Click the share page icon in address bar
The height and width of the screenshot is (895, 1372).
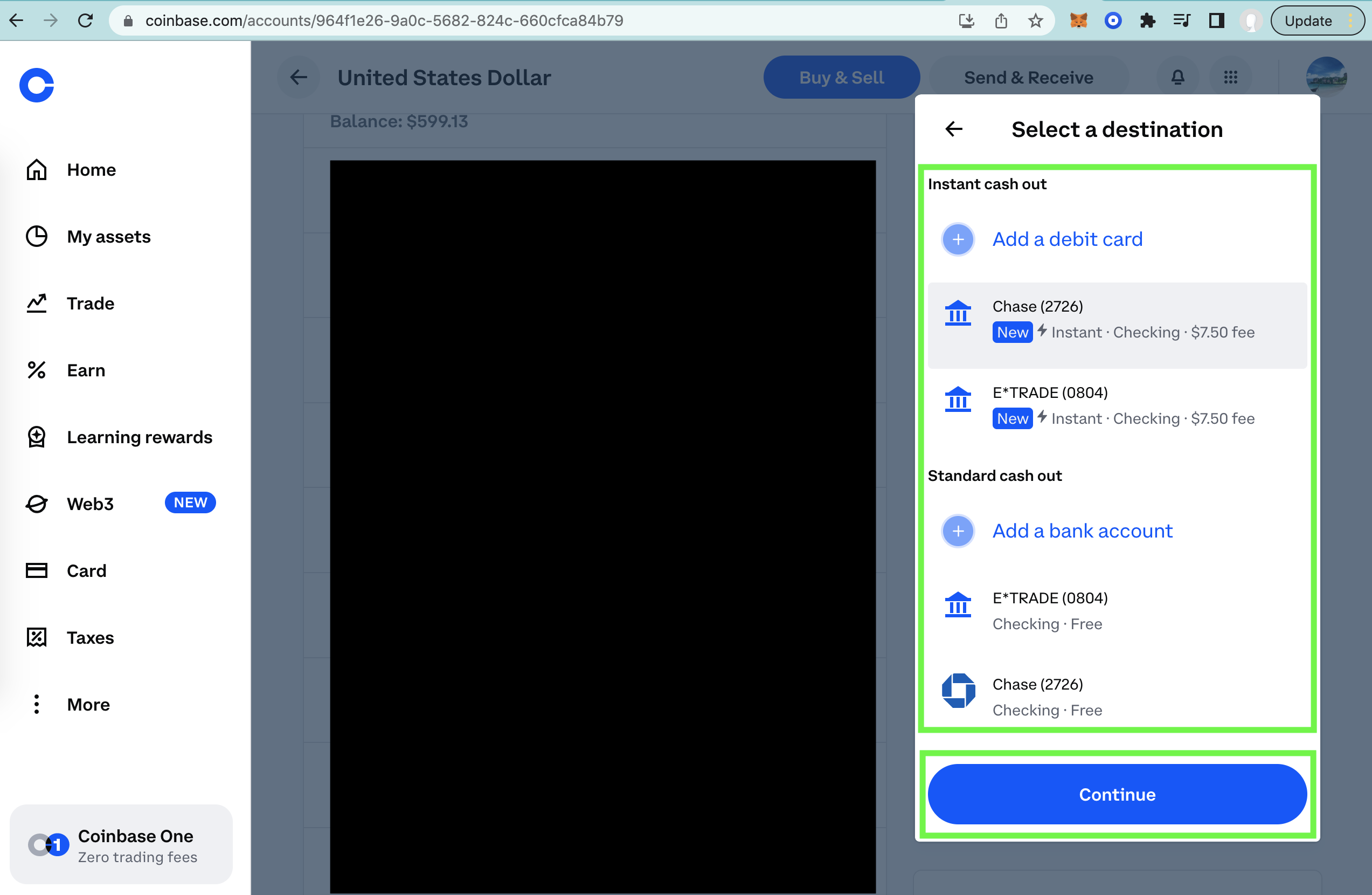click(1001, 21)
